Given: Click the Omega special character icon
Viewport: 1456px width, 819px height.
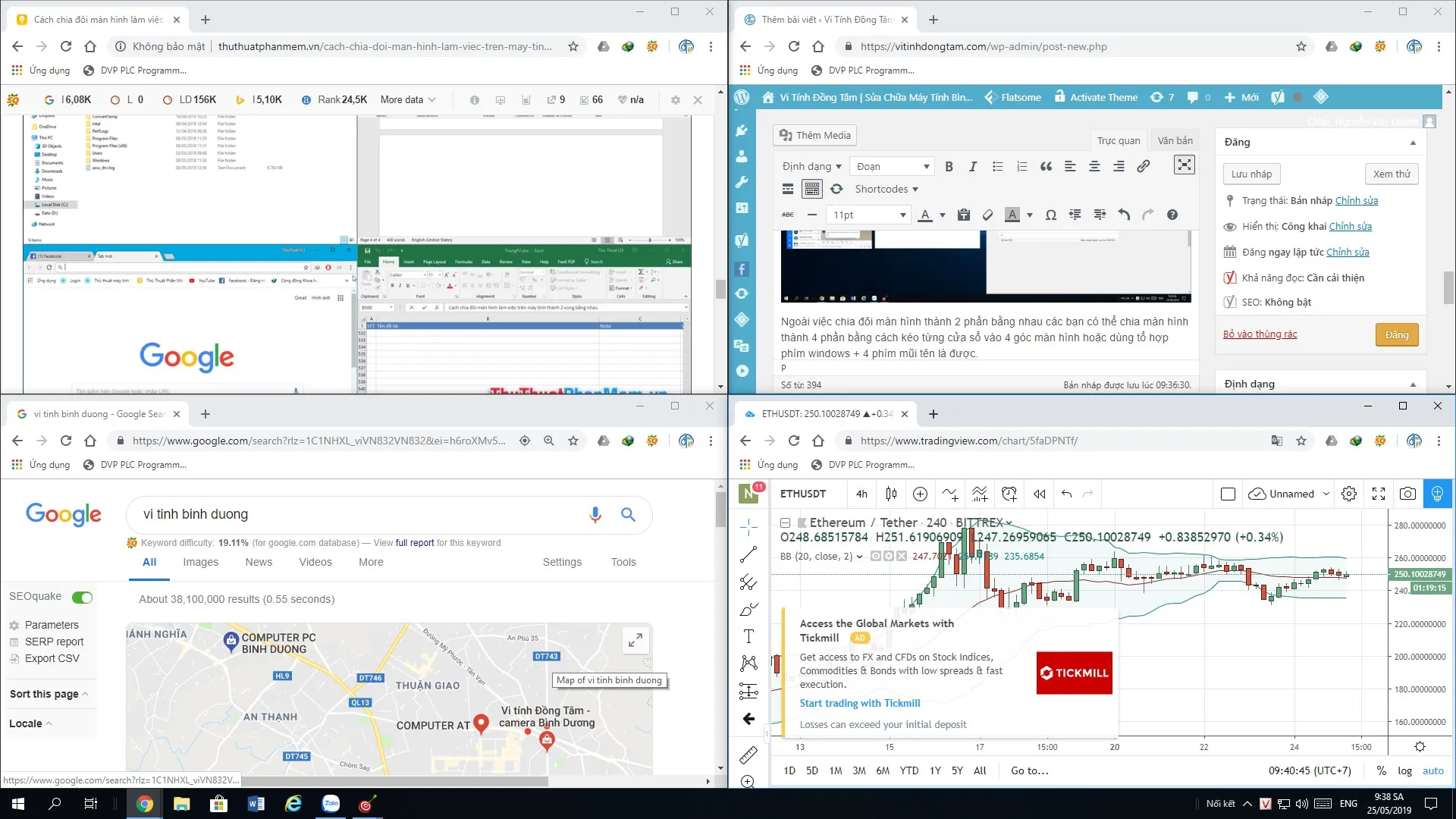Looking at the screenshot, I should point(1050,215).
